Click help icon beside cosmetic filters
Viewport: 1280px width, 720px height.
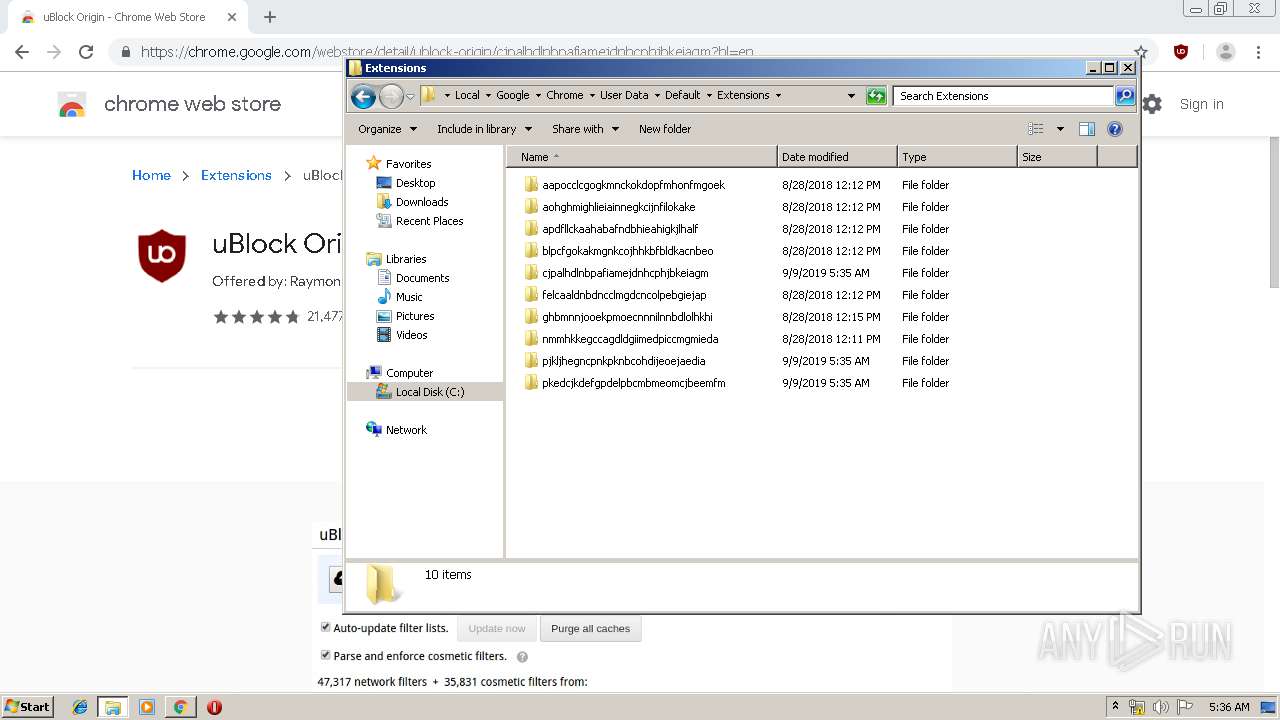tap(522, 657)
